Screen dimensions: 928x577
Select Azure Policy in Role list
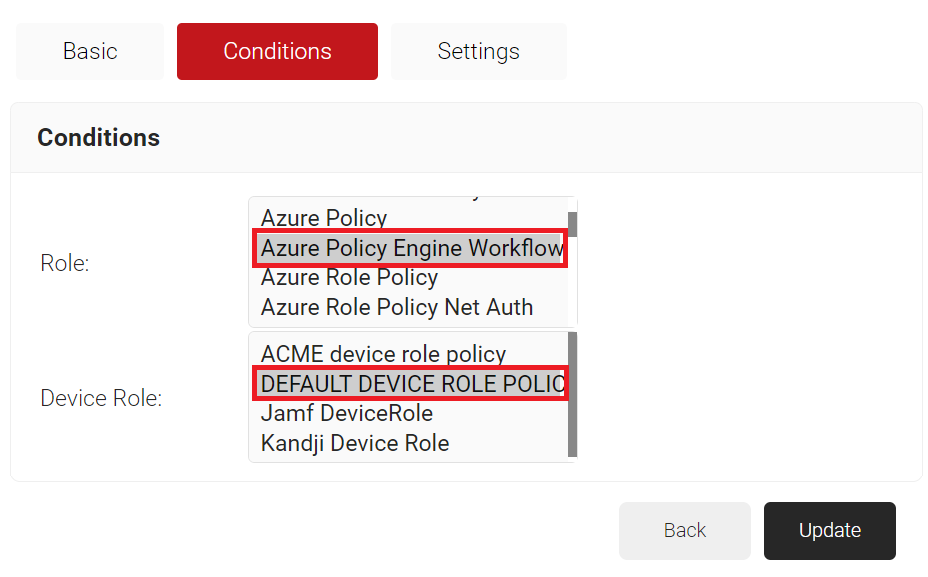point(324,218)
